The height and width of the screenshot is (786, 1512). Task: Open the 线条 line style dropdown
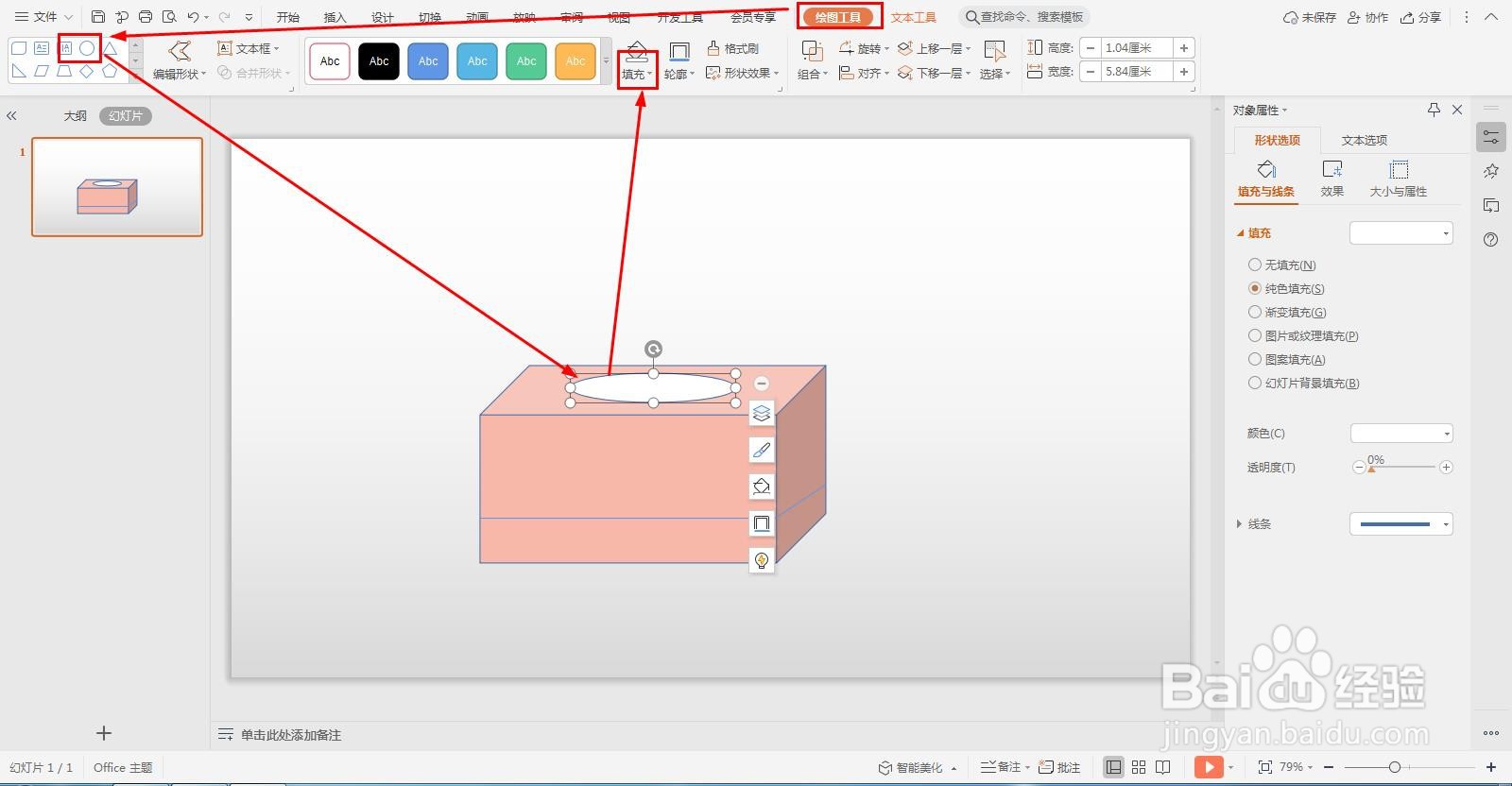point(1401,524)
